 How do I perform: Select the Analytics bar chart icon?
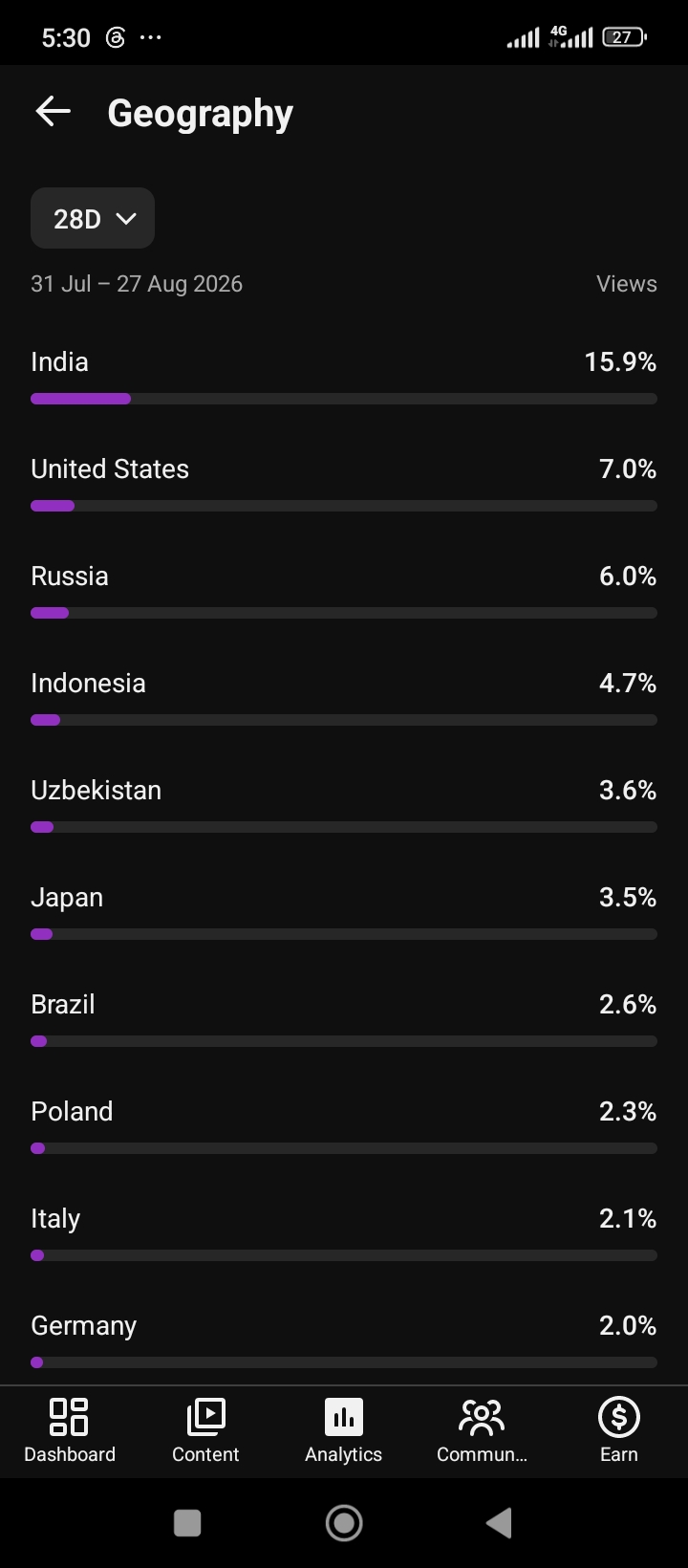pos(344,1416)
